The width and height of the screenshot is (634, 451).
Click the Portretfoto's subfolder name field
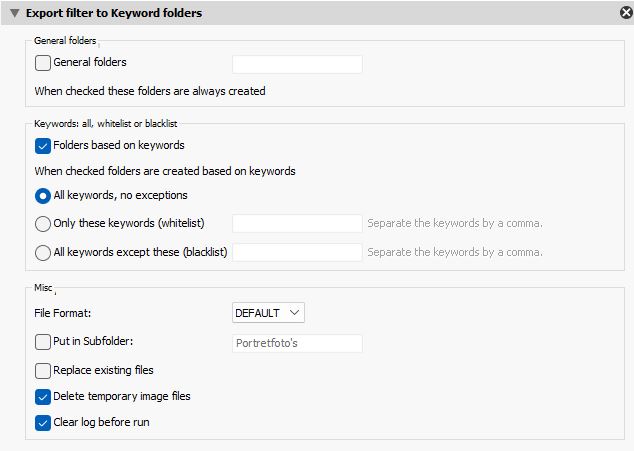tap(297, 343)
